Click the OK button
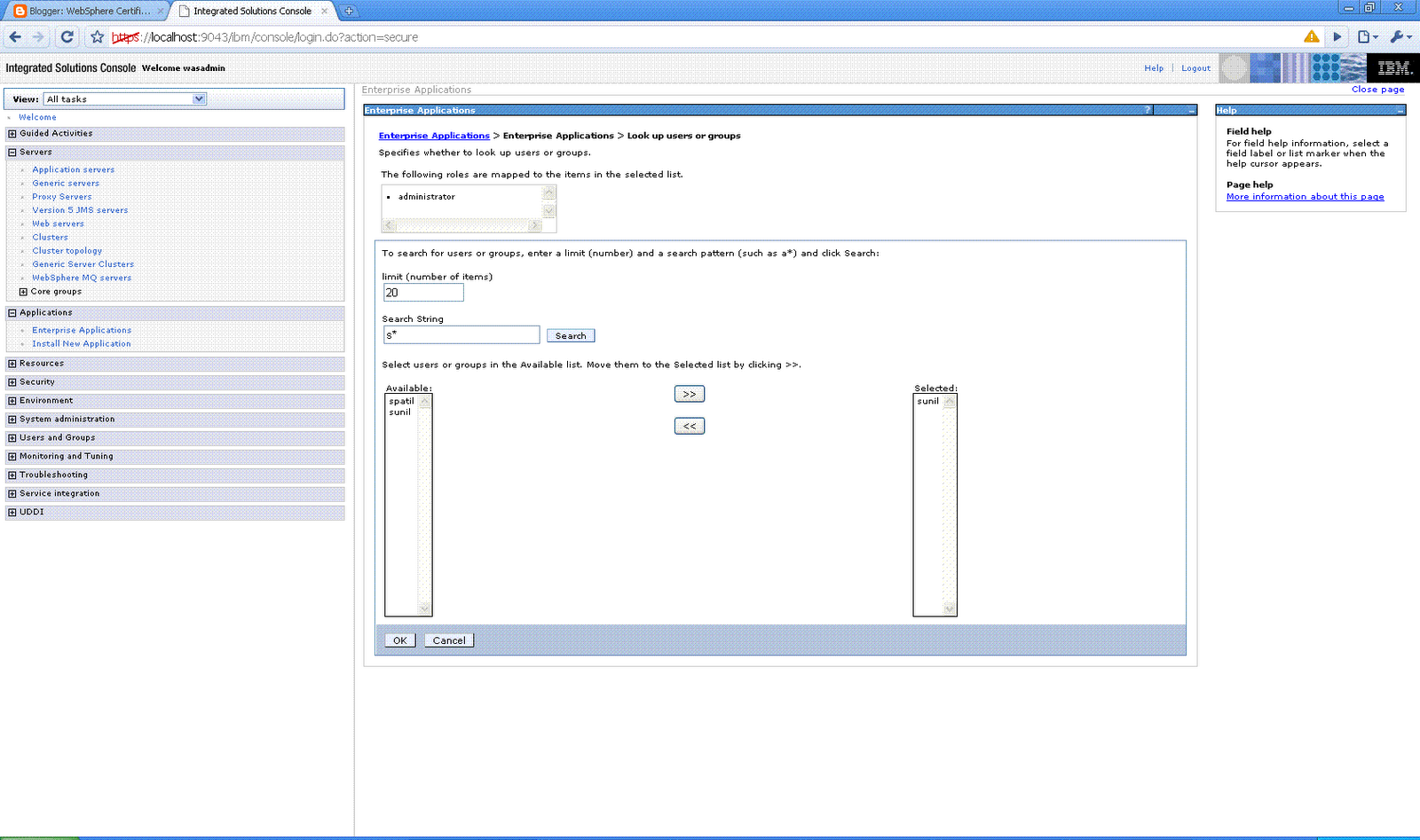 tap(400, 640)
